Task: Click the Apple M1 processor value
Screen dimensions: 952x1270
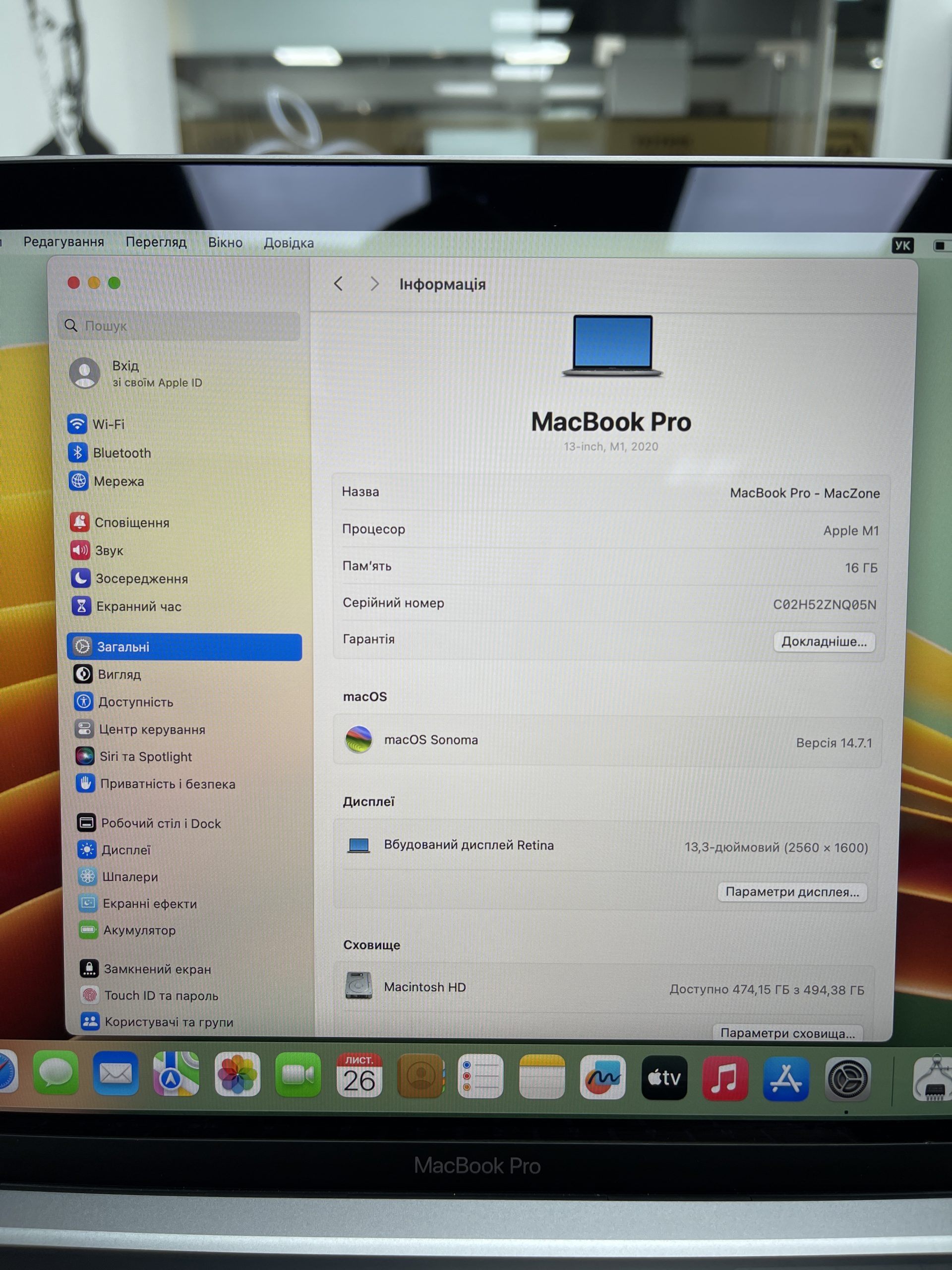Action: [x=851, y=530]
